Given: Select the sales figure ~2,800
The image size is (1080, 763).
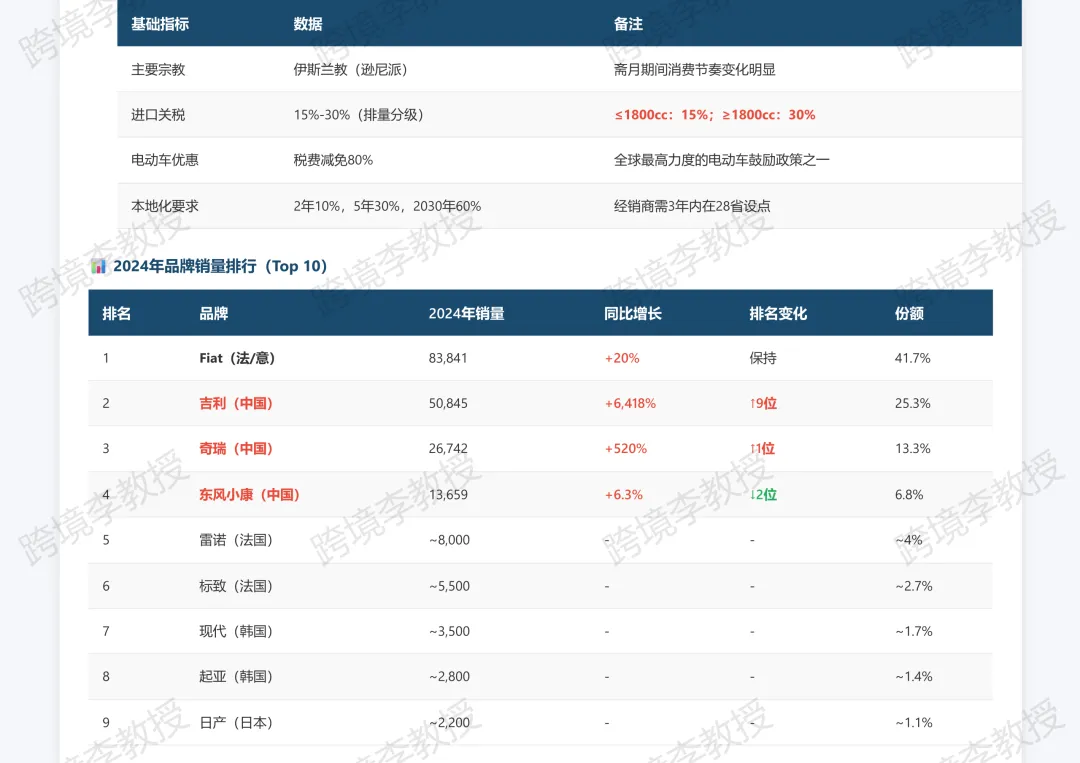Looking at the screenshot, I should click(449, 676).
